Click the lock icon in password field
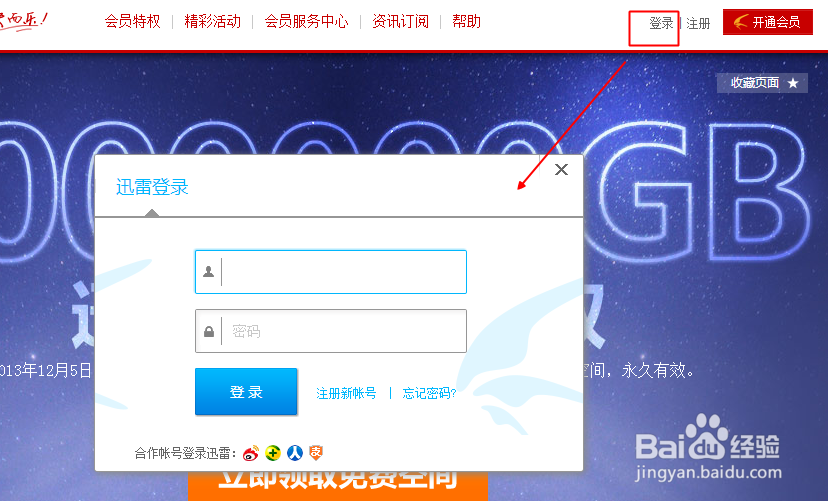The height and width of the screenshot is (501, 828). click(209, 331)
